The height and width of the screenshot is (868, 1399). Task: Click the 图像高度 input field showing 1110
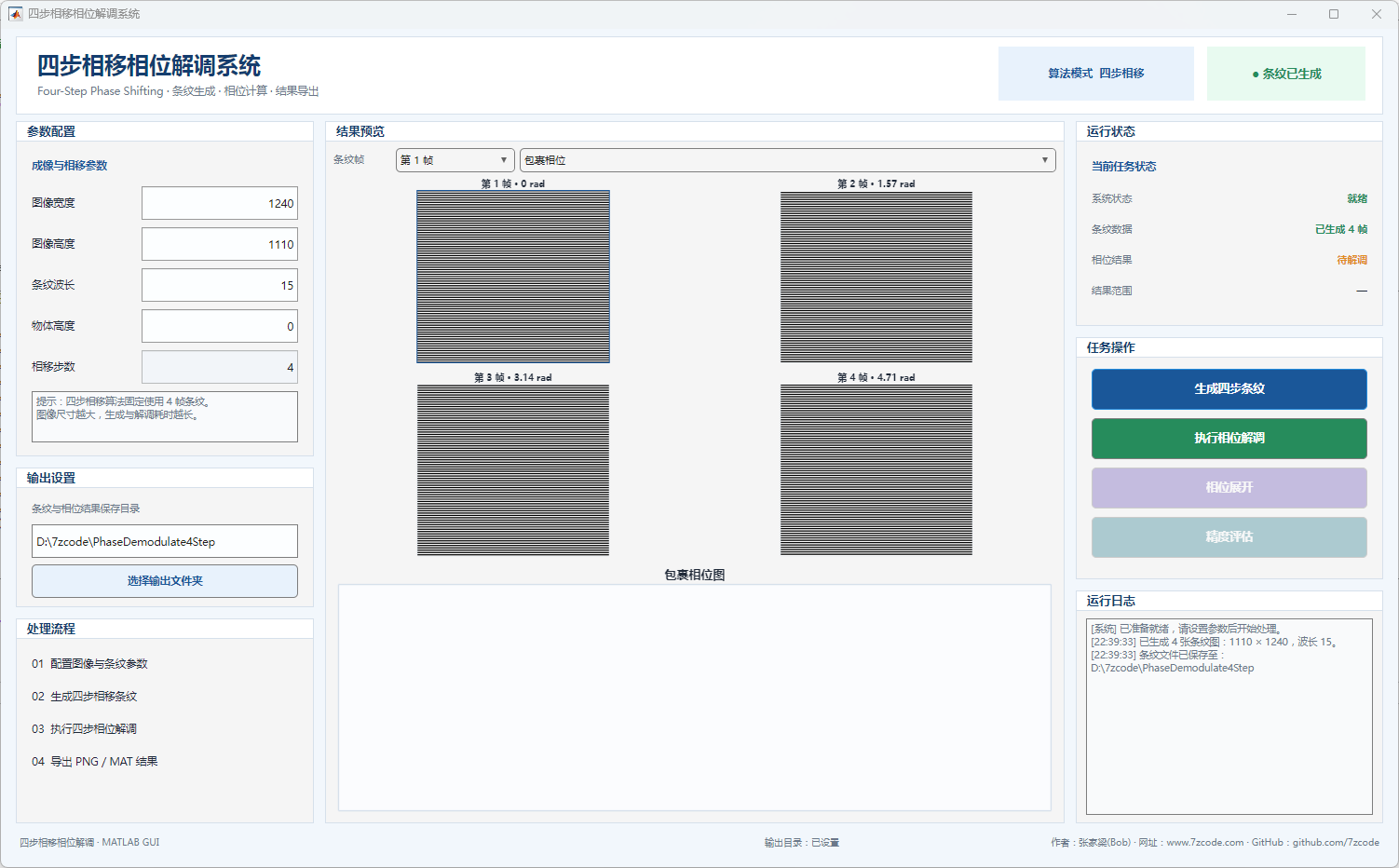tap(220, 244)
